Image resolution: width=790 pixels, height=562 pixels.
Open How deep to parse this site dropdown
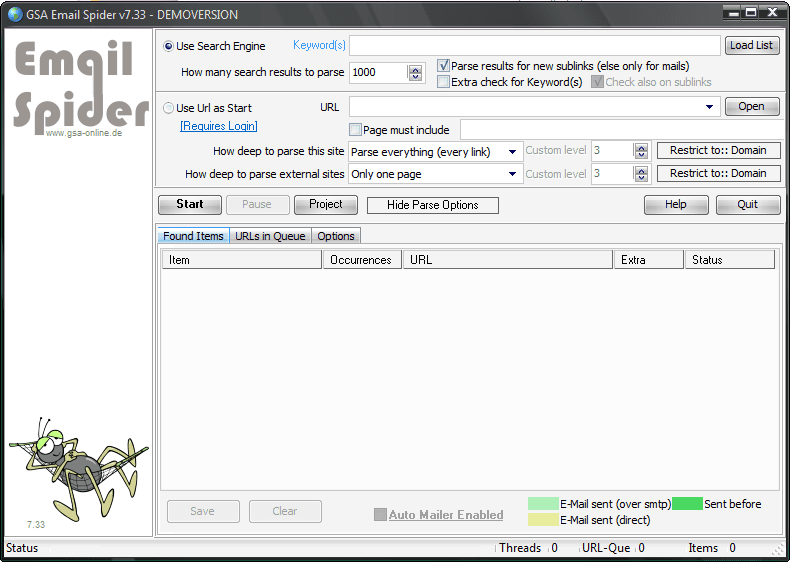512,152
